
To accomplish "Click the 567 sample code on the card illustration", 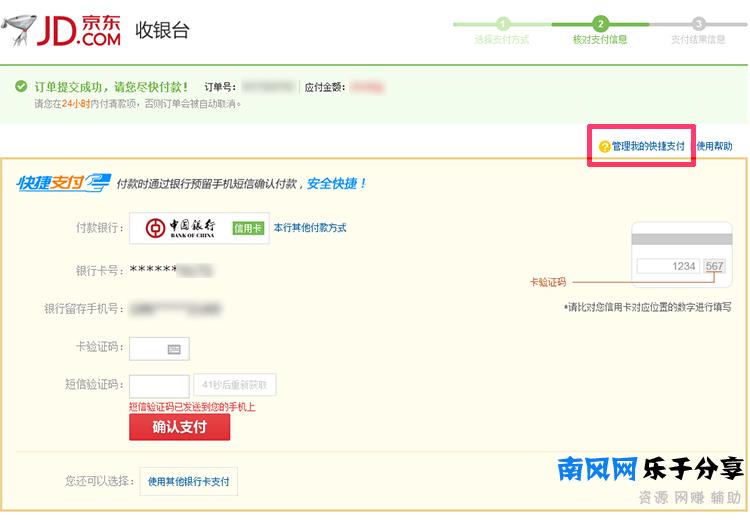I will [714, 266].
